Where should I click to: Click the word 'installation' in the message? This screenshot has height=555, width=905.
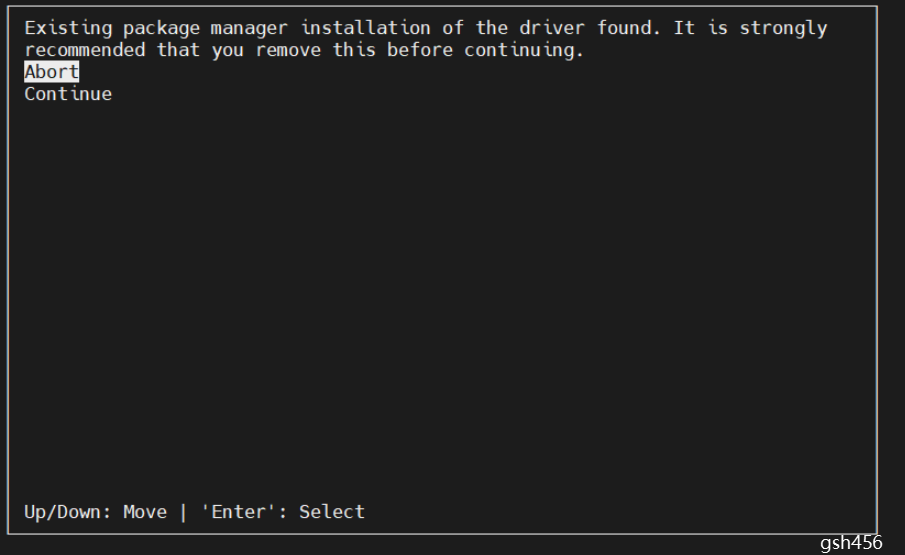[x=365, y=28]
